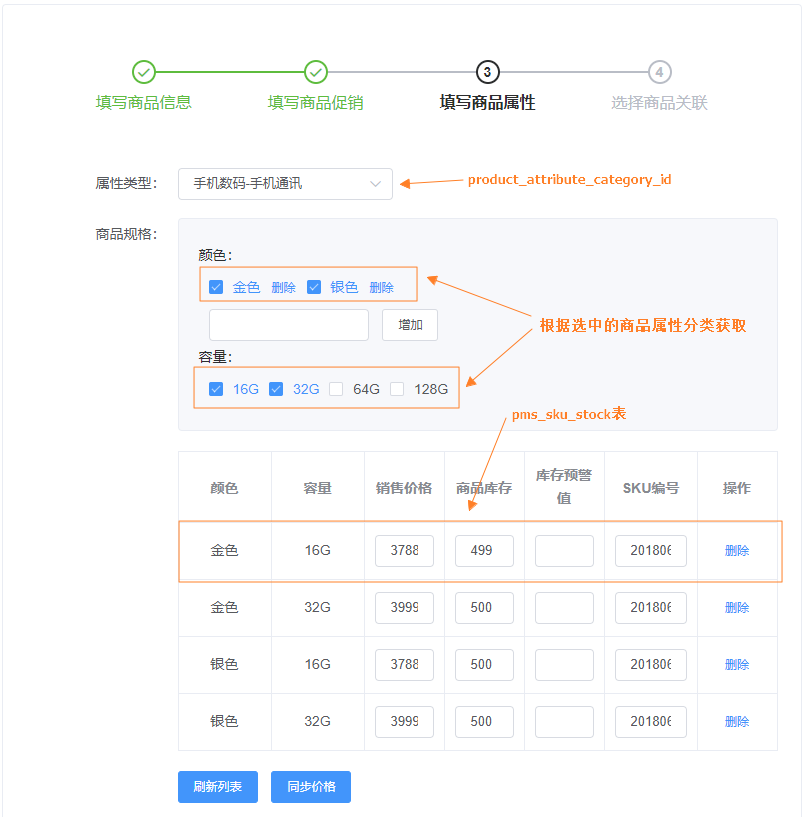Enable the 64G capacity checkbox

337,389
